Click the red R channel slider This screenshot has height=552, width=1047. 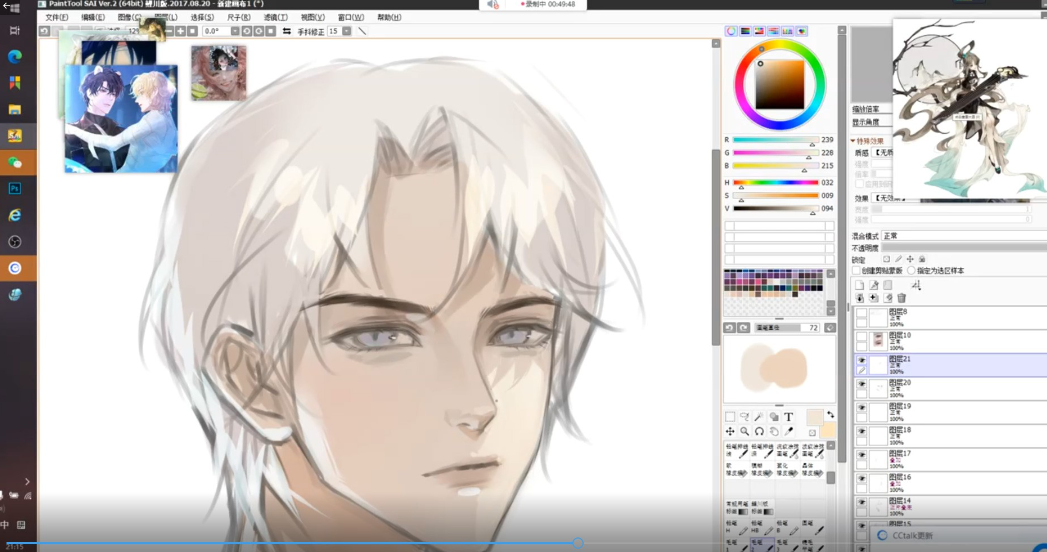point(776,140)
